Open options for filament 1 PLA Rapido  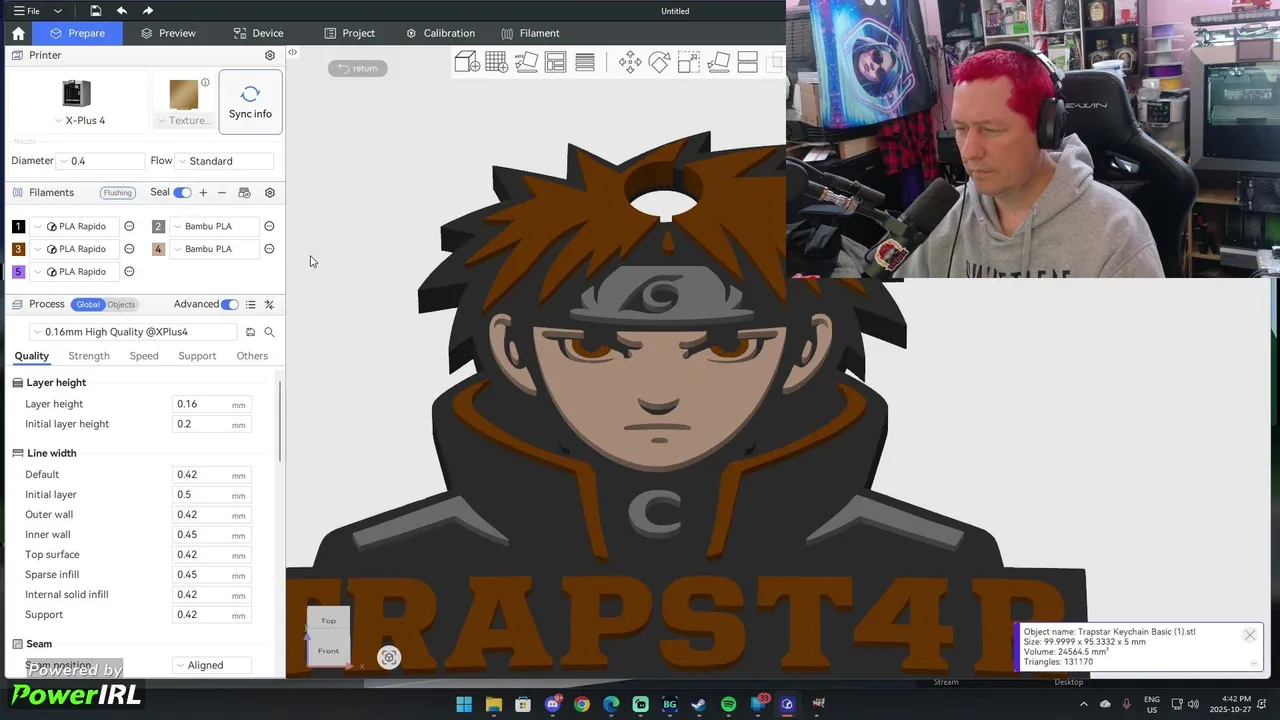coord(129,226)
